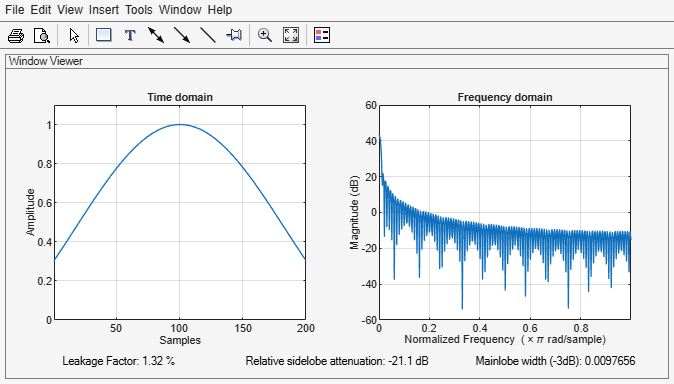Pick the Insert Arrow tool
This screenshot has width=674, height=384.
tap(182, 35)
